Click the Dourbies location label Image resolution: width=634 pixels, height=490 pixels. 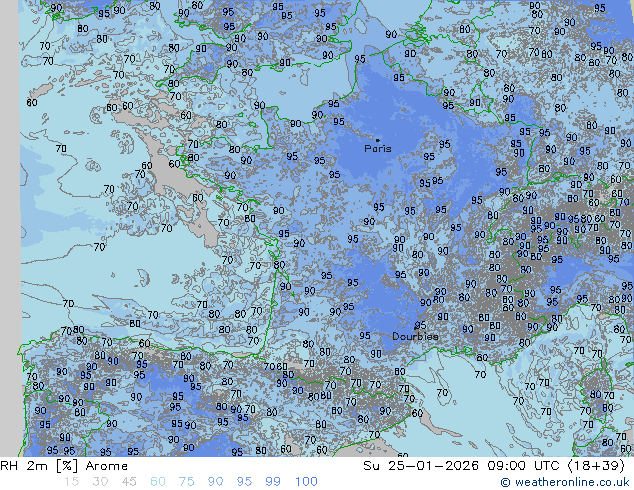click(x=415, y=336)
